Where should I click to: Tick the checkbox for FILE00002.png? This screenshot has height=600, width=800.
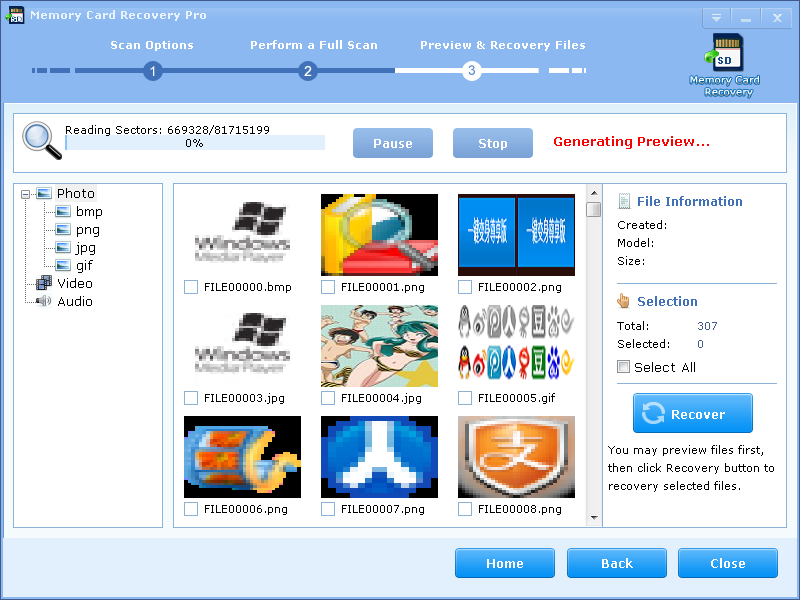[465, 287]
